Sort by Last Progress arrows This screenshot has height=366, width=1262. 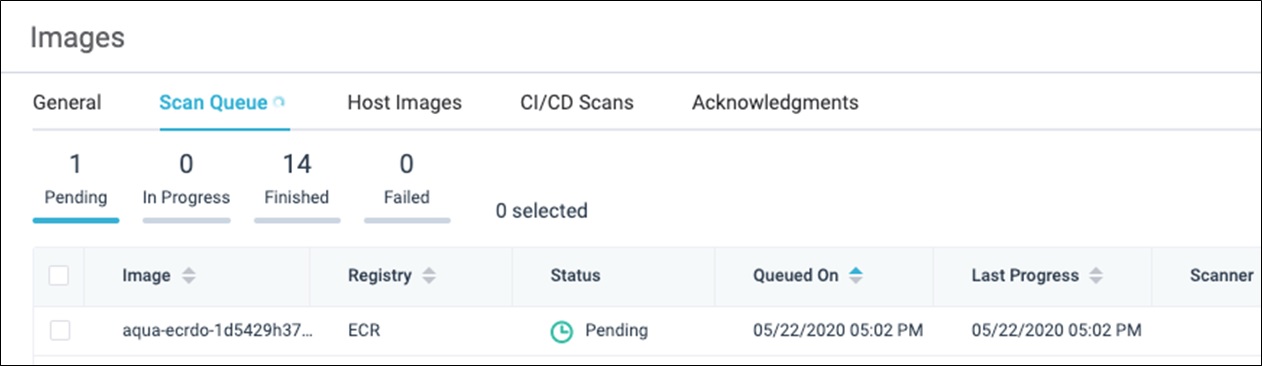[1096, 276]
